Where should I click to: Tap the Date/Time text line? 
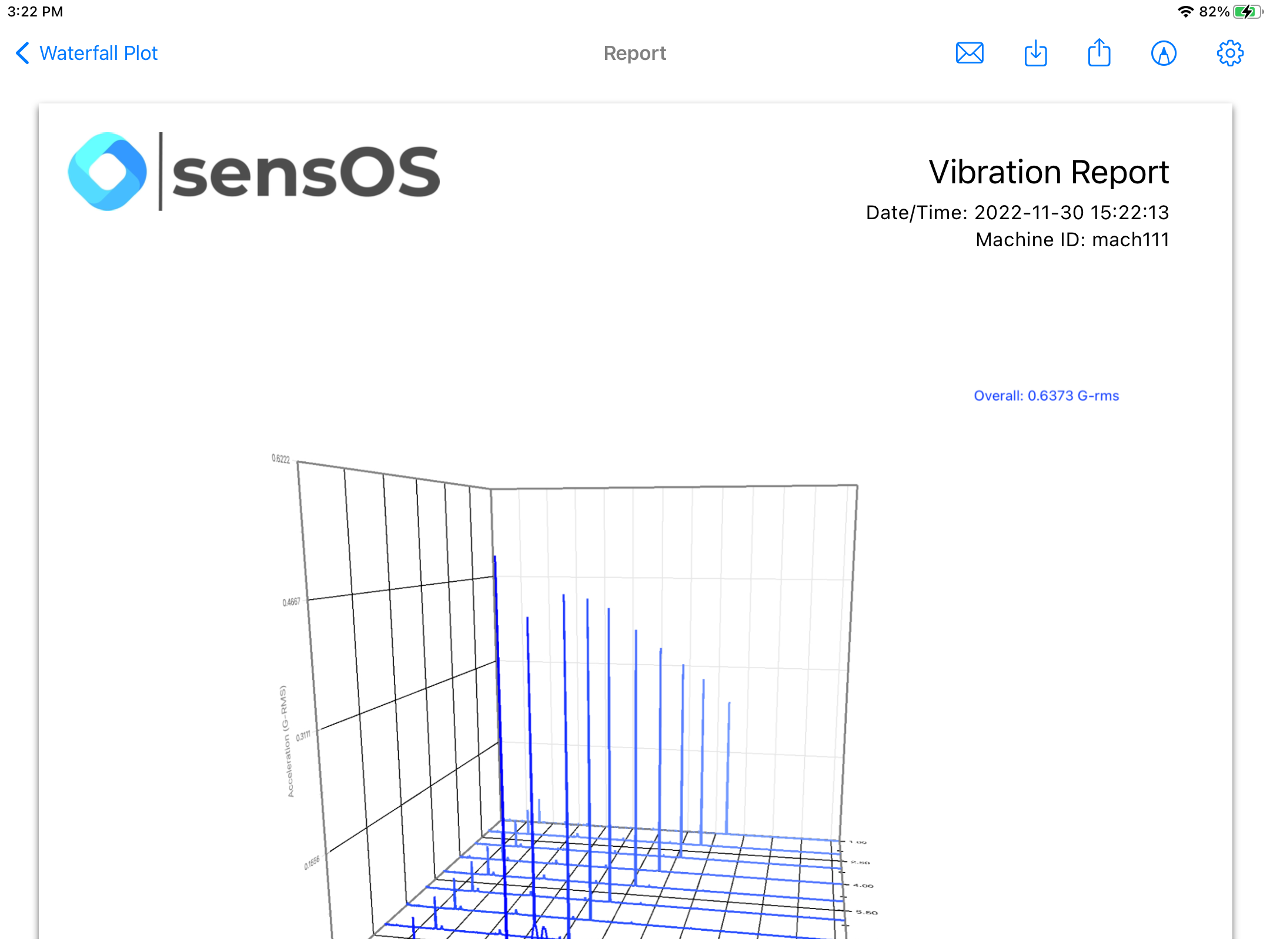pyautogui.click(x=1017, y=213)
